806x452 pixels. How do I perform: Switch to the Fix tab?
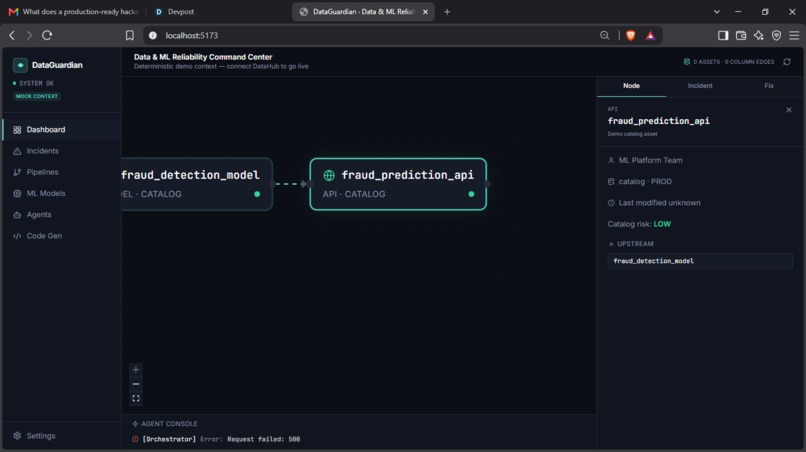(768, 86)
